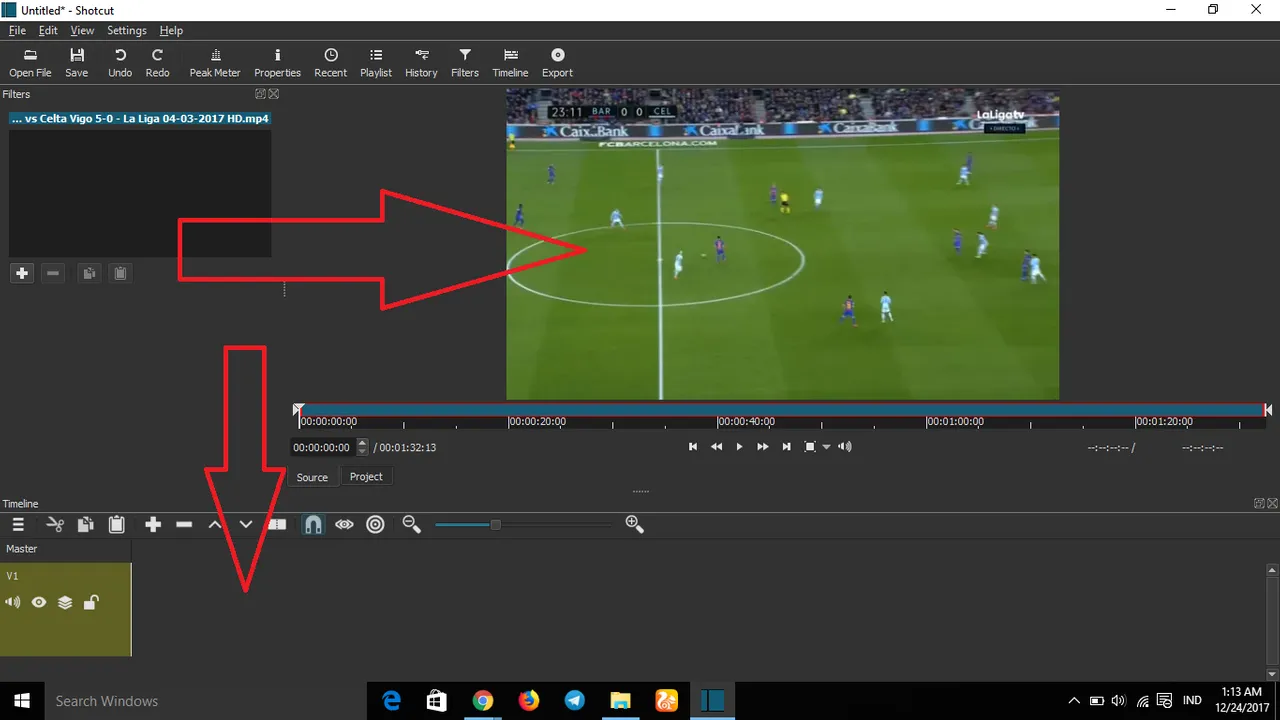Click the timecode spinner arrows

point(362,447)
